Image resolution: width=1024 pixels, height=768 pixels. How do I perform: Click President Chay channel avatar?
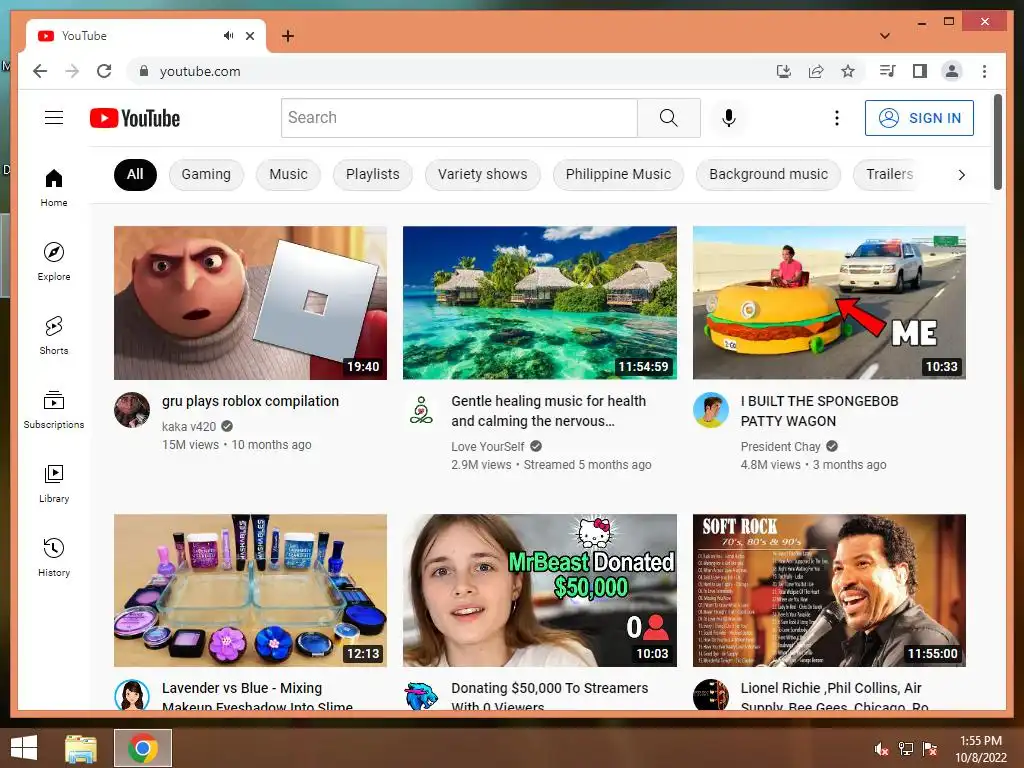(711, 410)
